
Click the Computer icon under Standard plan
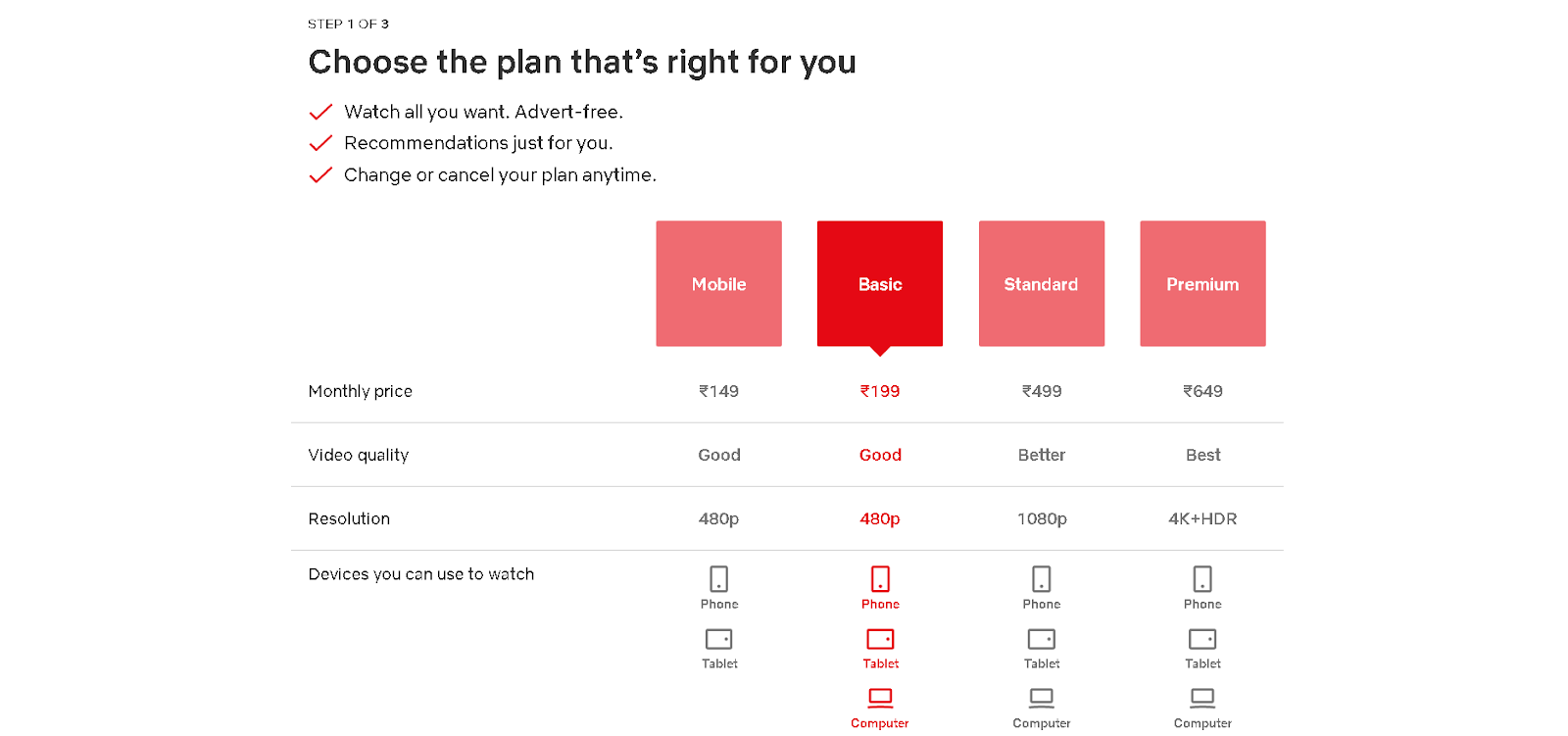(1042, 698)
